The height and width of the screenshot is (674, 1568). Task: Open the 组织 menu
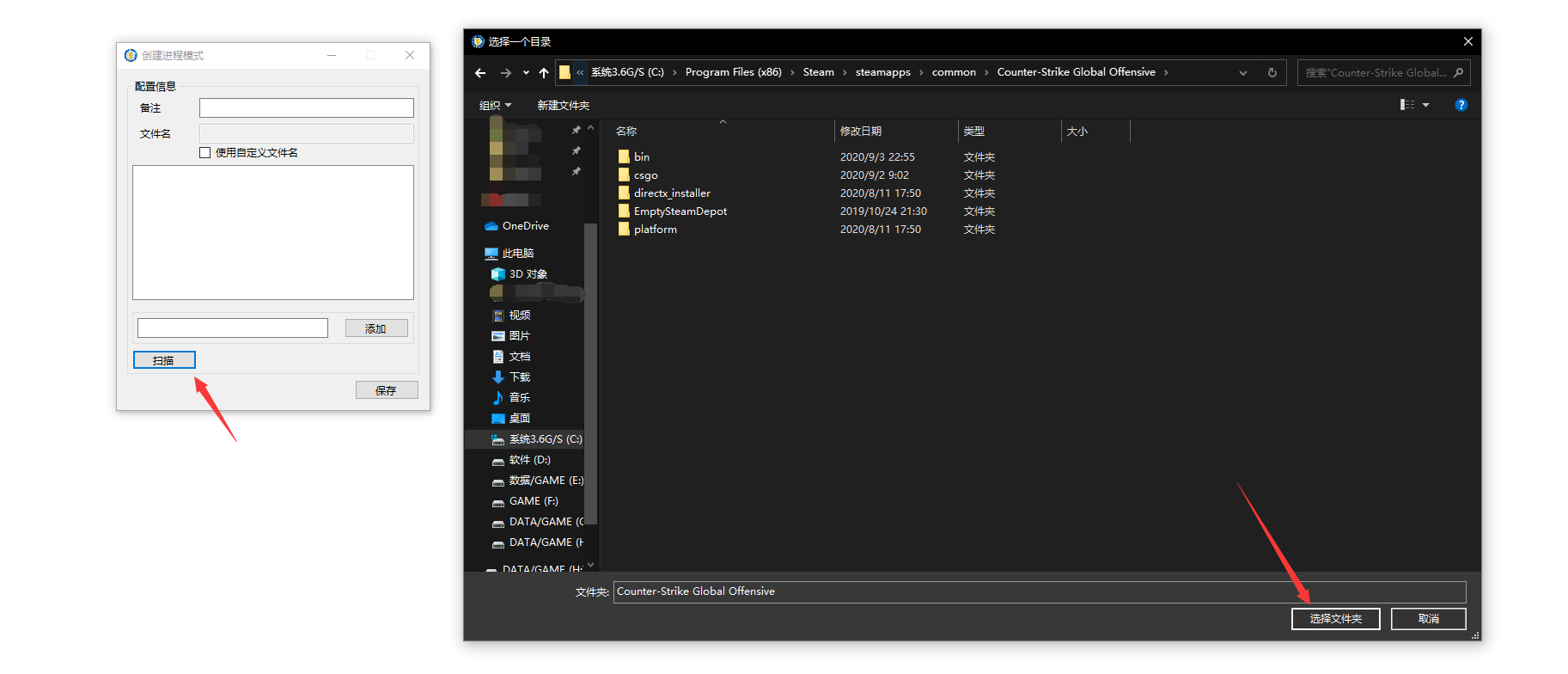(x=495, y=105)
